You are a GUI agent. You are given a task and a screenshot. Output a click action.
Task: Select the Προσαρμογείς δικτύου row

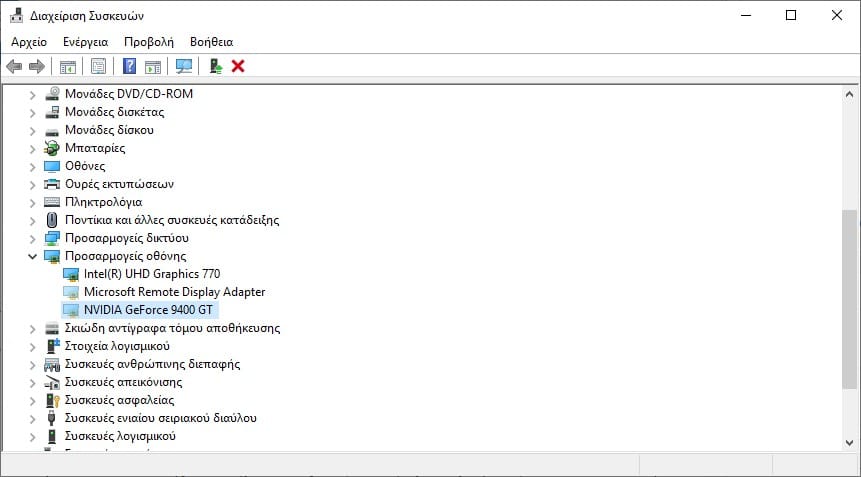(x=126, y=238)
